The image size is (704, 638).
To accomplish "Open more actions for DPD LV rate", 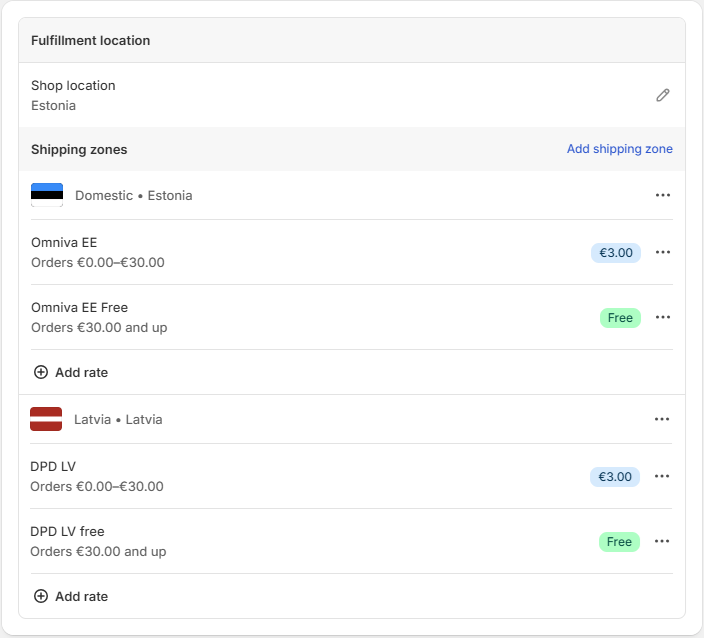I will tap(662, 476).
